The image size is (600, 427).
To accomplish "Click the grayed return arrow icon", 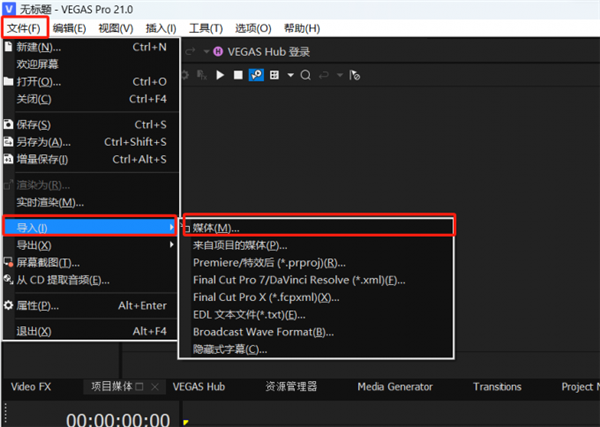I will click(324, 75).
